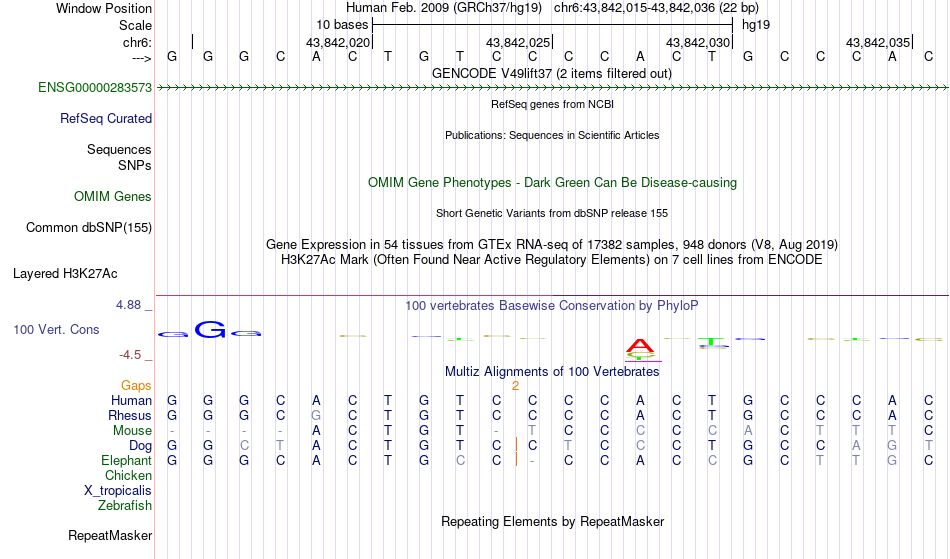Click the Elephant alignment row label

tap(127, 461)
